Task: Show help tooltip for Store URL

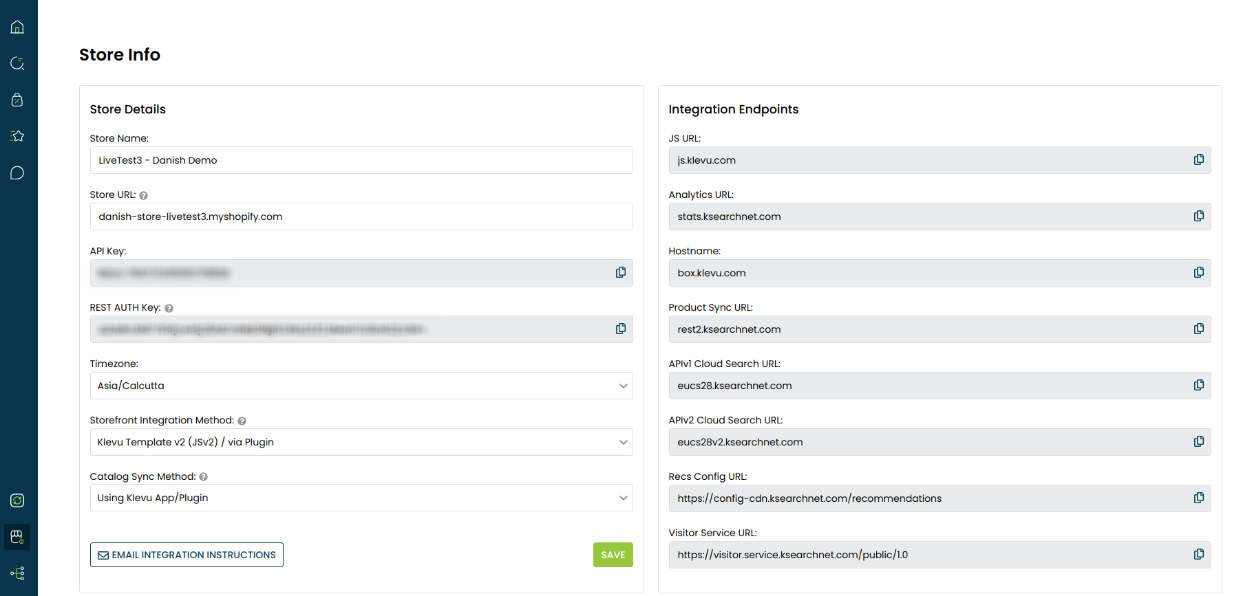Action: coord(144,196)
